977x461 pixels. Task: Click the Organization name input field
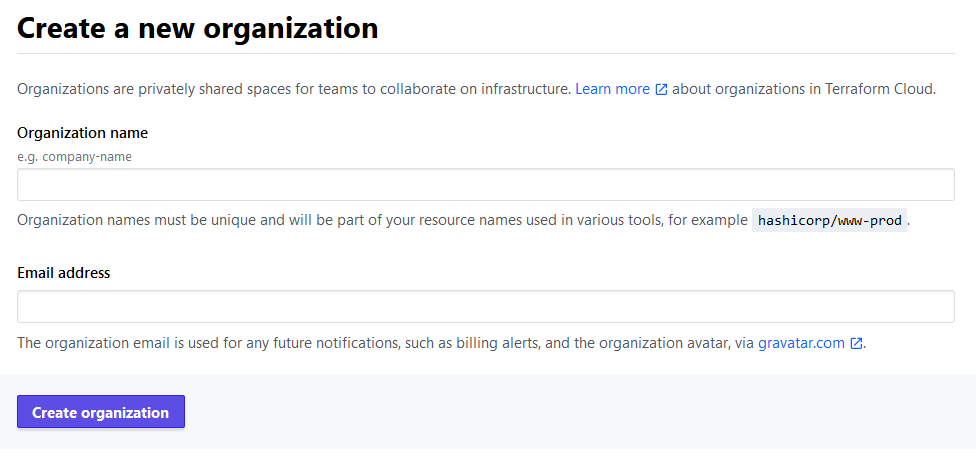[485, 184]
